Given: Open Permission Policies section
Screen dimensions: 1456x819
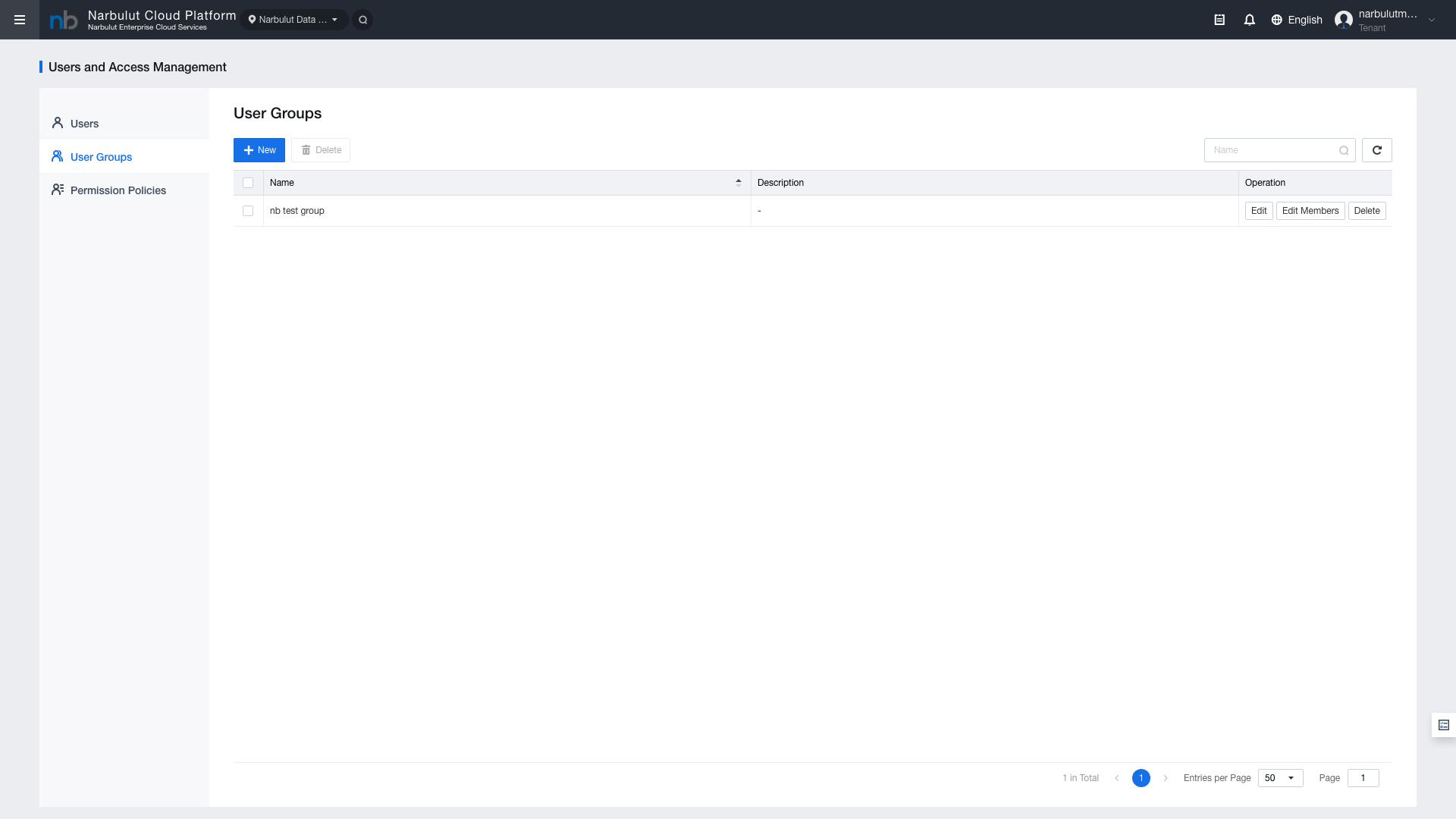Looking at the screenshot, I should click(x=124, y=190).
